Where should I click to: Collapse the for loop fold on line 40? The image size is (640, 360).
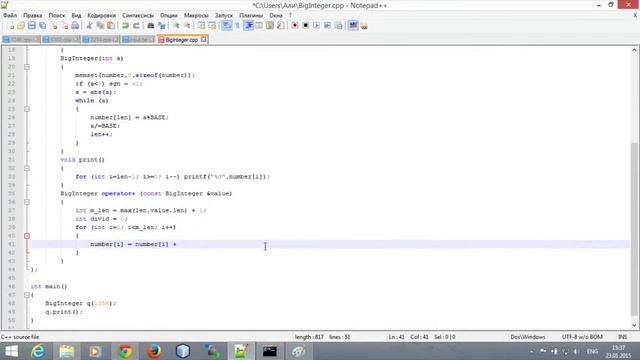click(27, 236)
